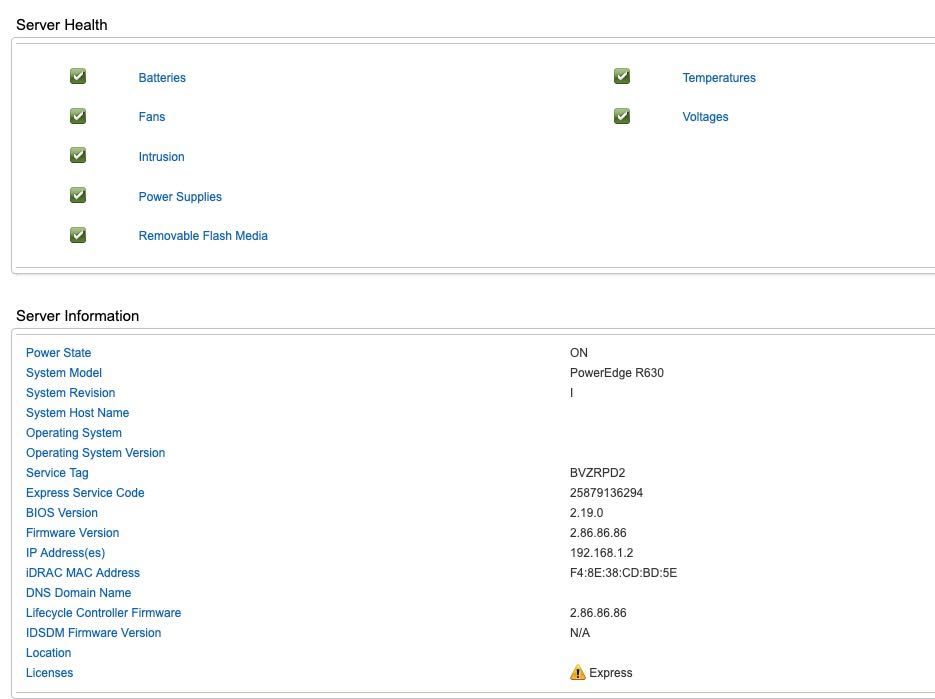Click the green check icon beside Voltages
The image size is (935, 699).
tap(622, 116)
